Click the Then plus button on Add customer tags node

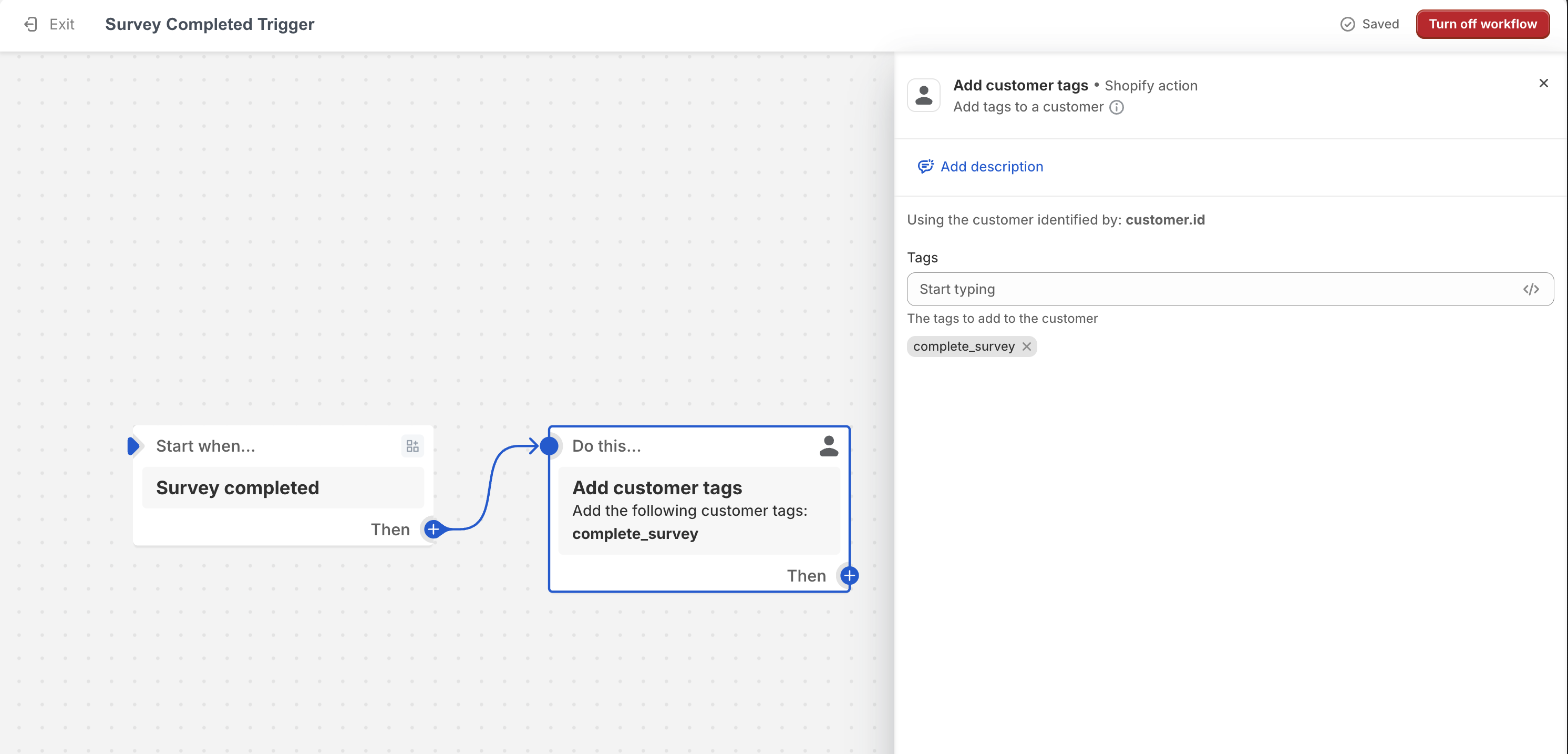click(850, 575)
